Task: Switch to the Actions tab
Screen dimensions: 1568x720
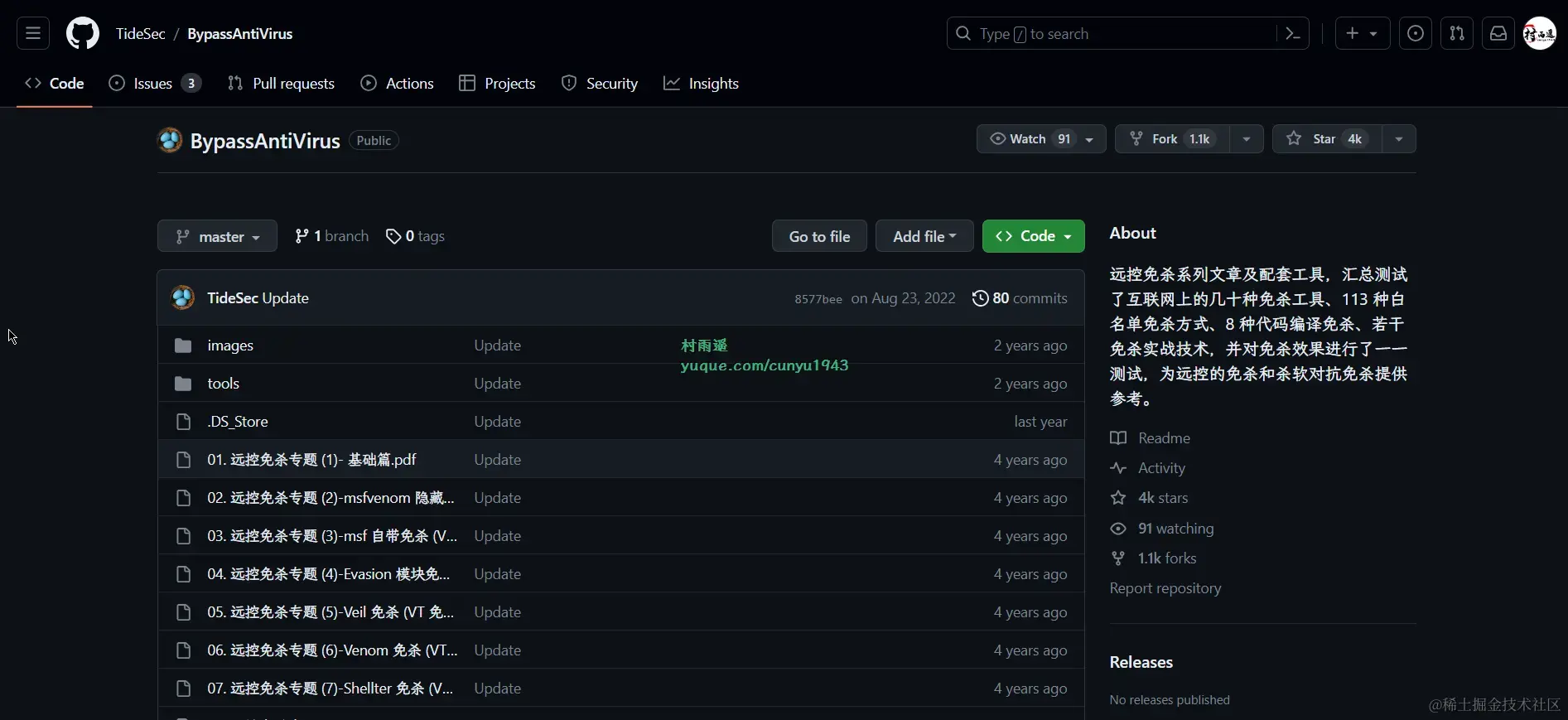Action: point(398,84)
